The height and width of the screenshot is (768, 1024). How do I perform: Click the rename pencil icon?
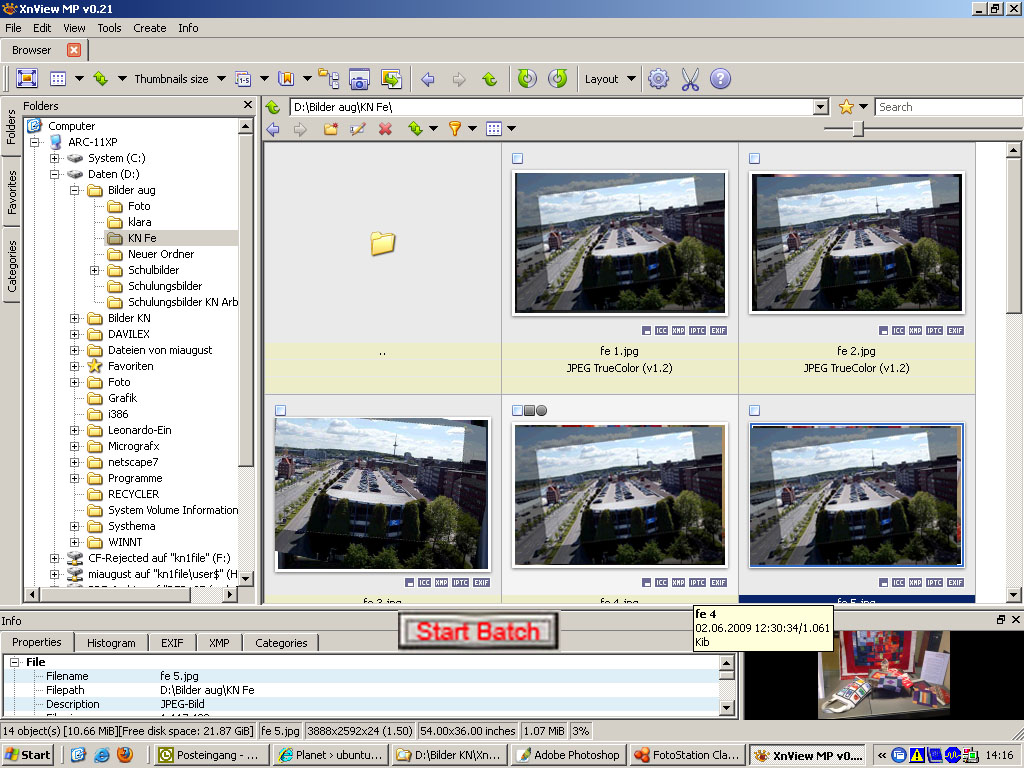[x=357, y=129]
